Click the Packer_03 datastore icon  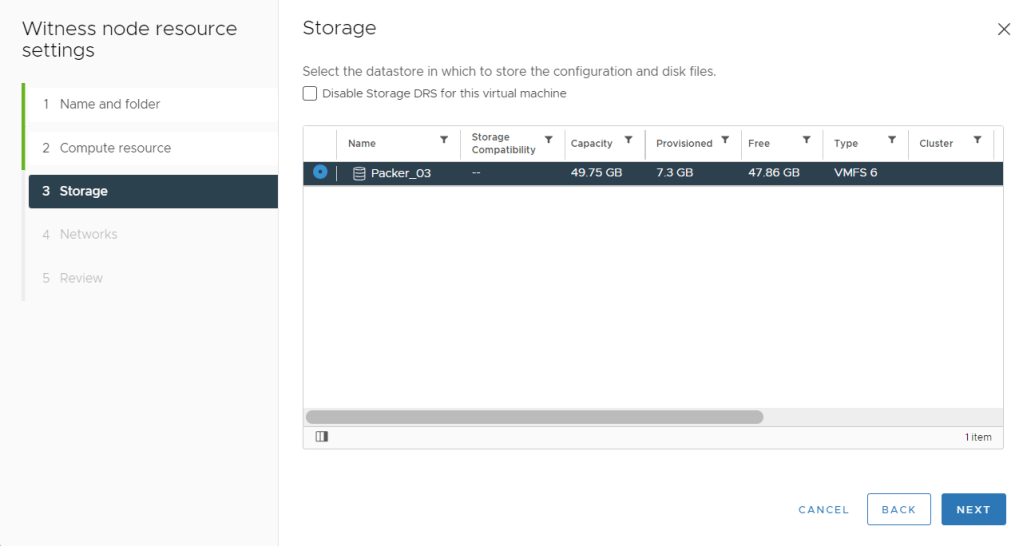coord(359,173)
